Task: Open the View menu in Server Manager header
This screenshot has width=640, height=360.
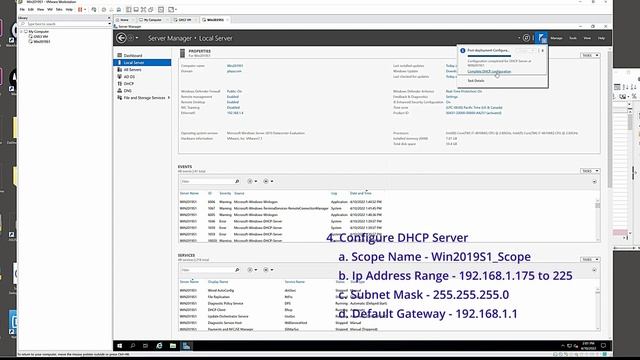Action: [587, 38]
